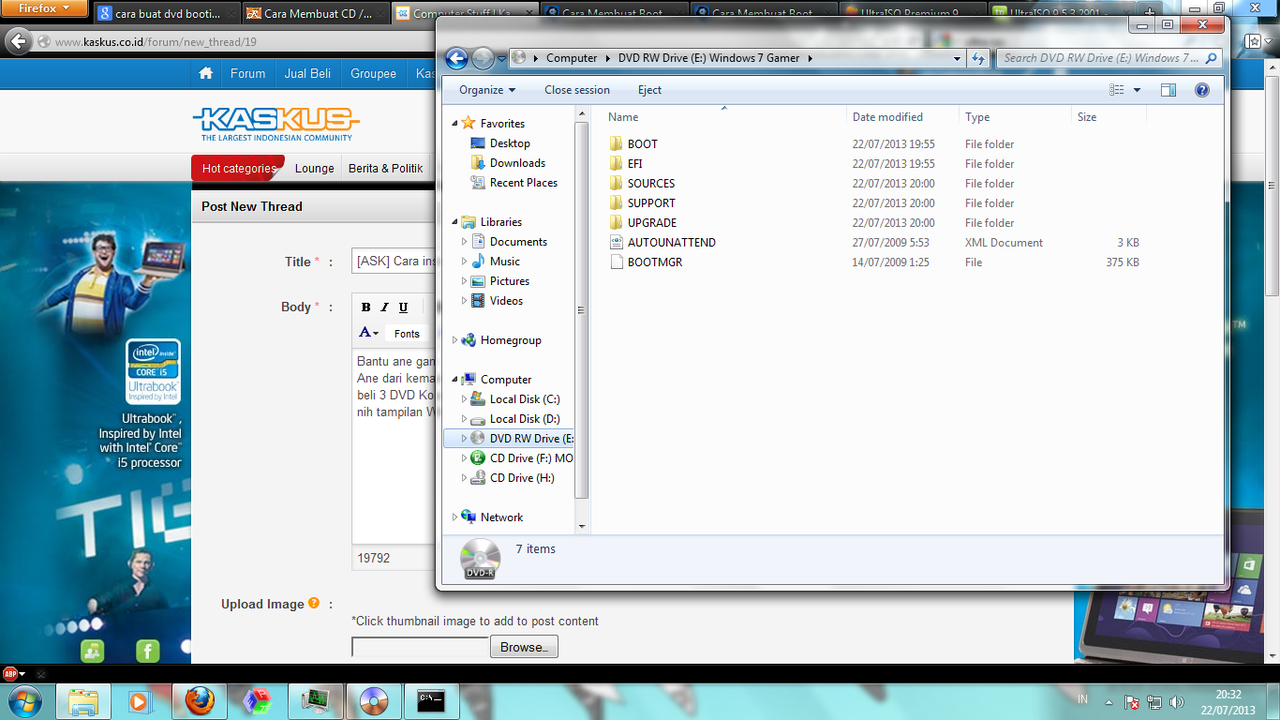Open the UltraISO disc taskbar icon
1280x720 pixels.
pyautogui.click(x=374, y=701)
